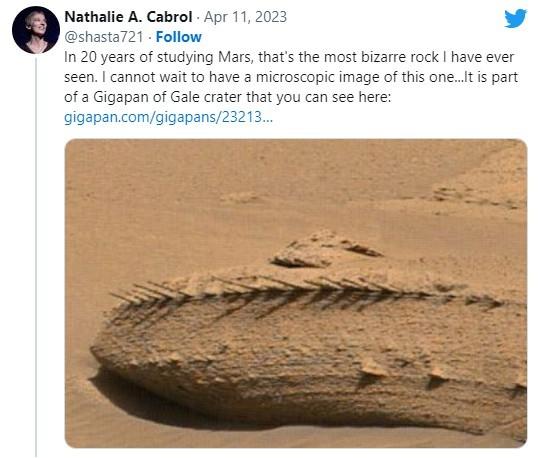This screenshot has height=458, width=543.
Task: Click the dot separator before Follow
Action: click(149, 37)
